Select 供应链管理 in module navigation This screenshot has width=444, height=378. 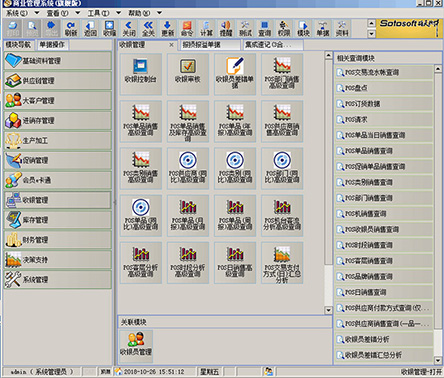coord(58,81)
